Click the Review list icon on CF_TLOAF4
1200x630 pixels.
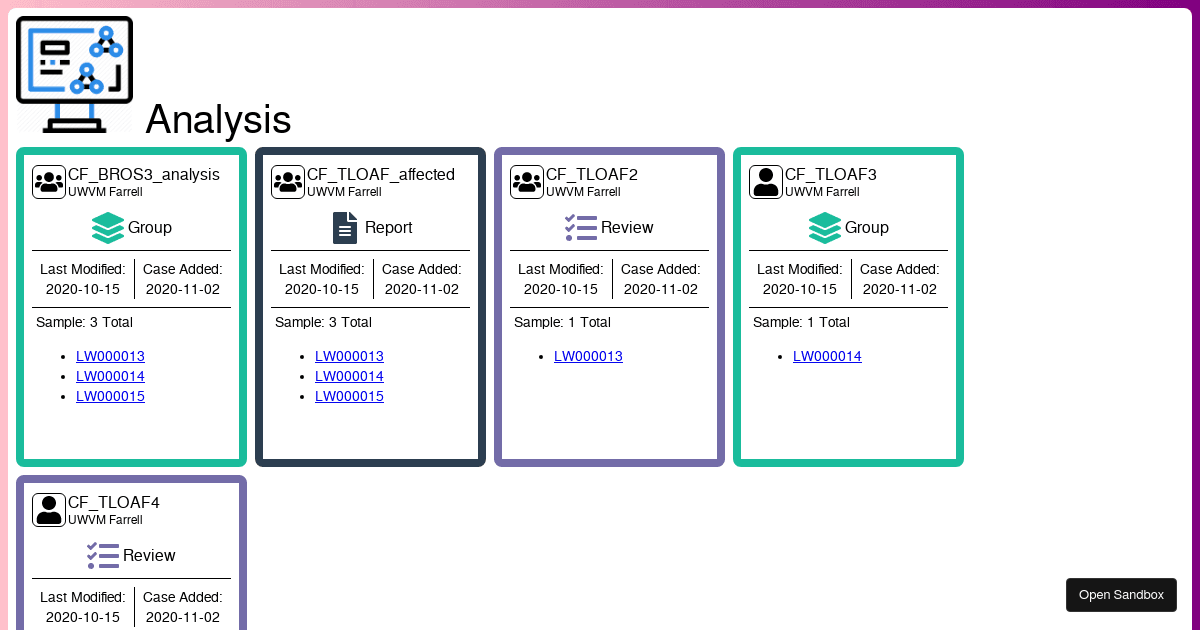pyautogui.click(x=103, y=555)
